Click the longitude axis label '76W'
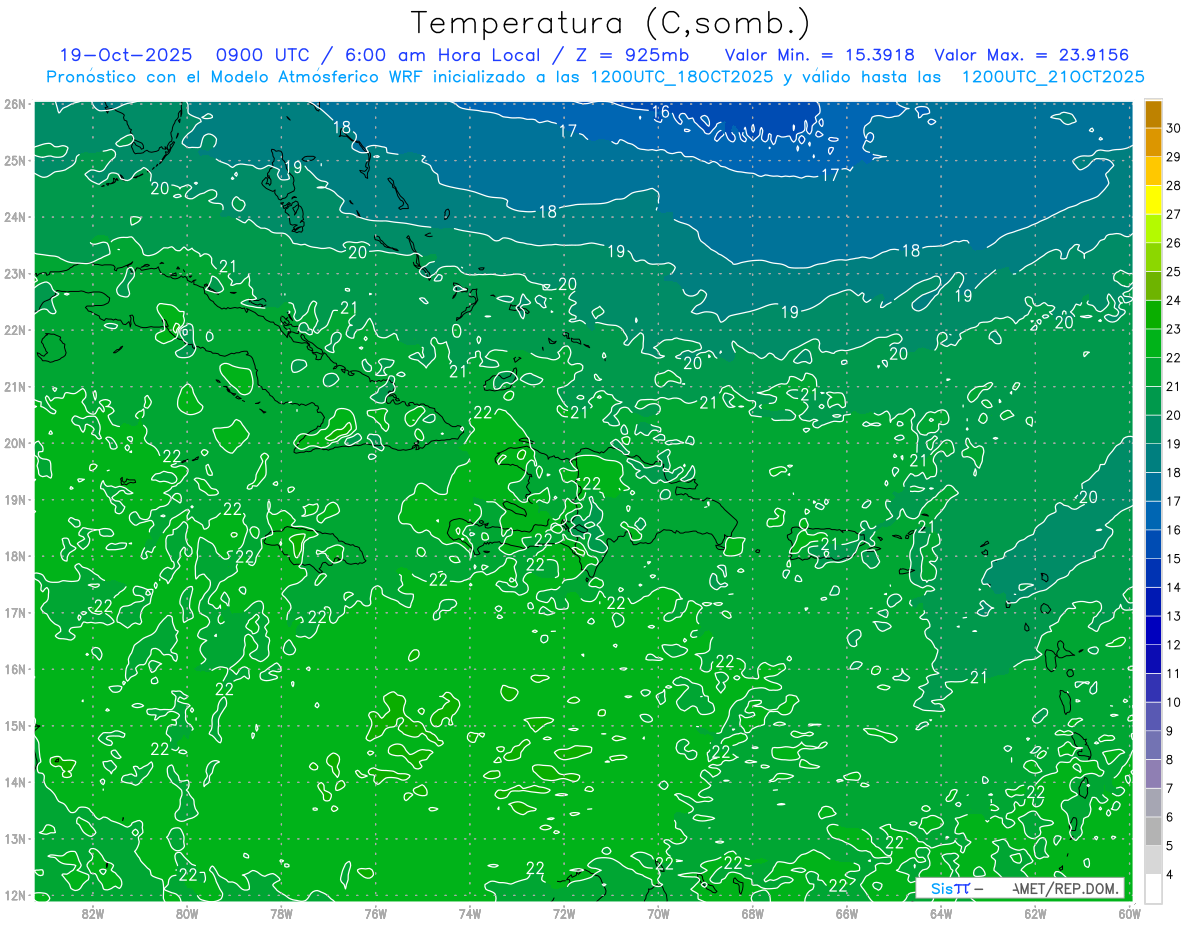This screenshot has width=1200, height=927. point(375,913)
